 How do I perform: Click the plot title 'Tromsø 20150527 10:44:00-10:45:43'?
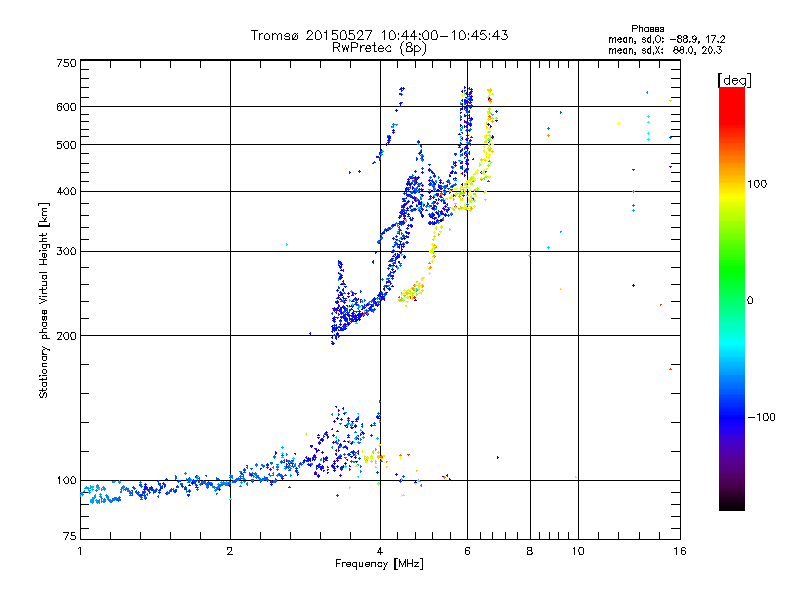pyautogui.click(x=379, y=35)
